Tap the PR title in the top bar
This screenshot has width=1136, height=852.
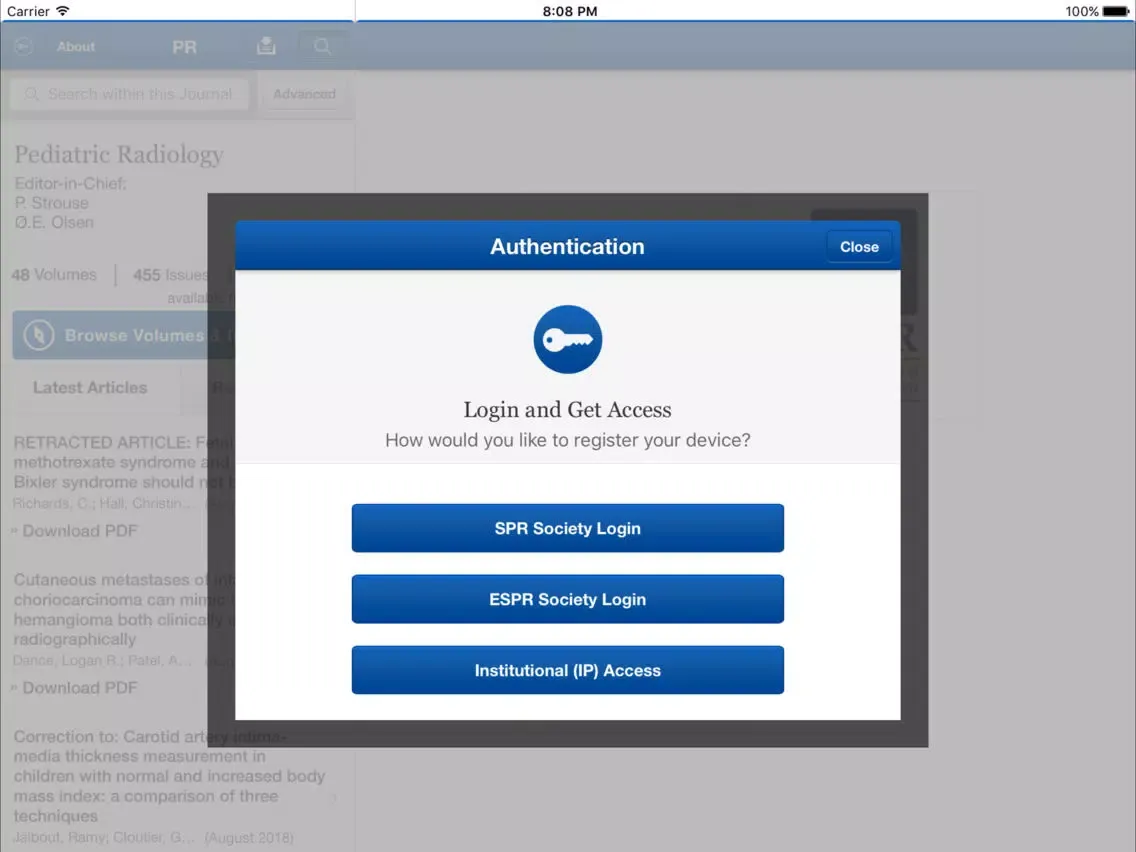coord(184,47)
